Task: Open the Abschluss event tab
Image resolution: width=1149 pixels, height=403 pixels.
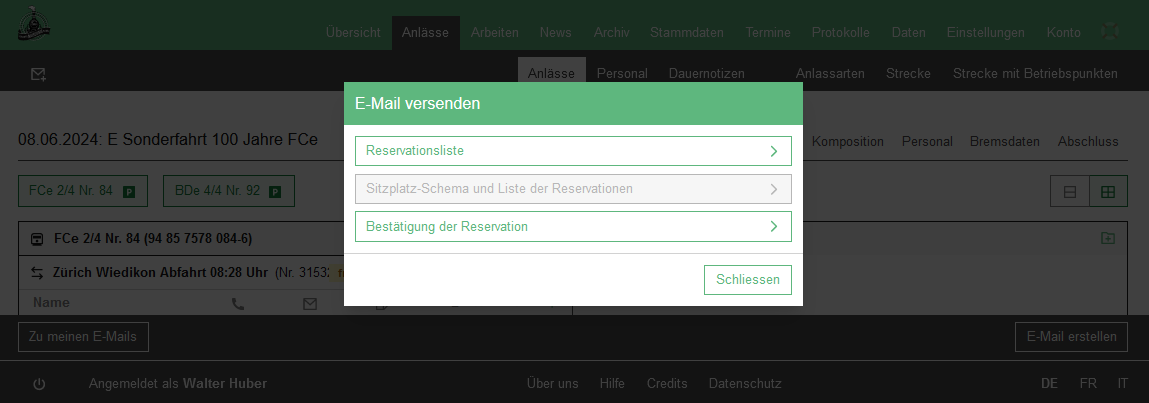Action: tap(1088, 141)
